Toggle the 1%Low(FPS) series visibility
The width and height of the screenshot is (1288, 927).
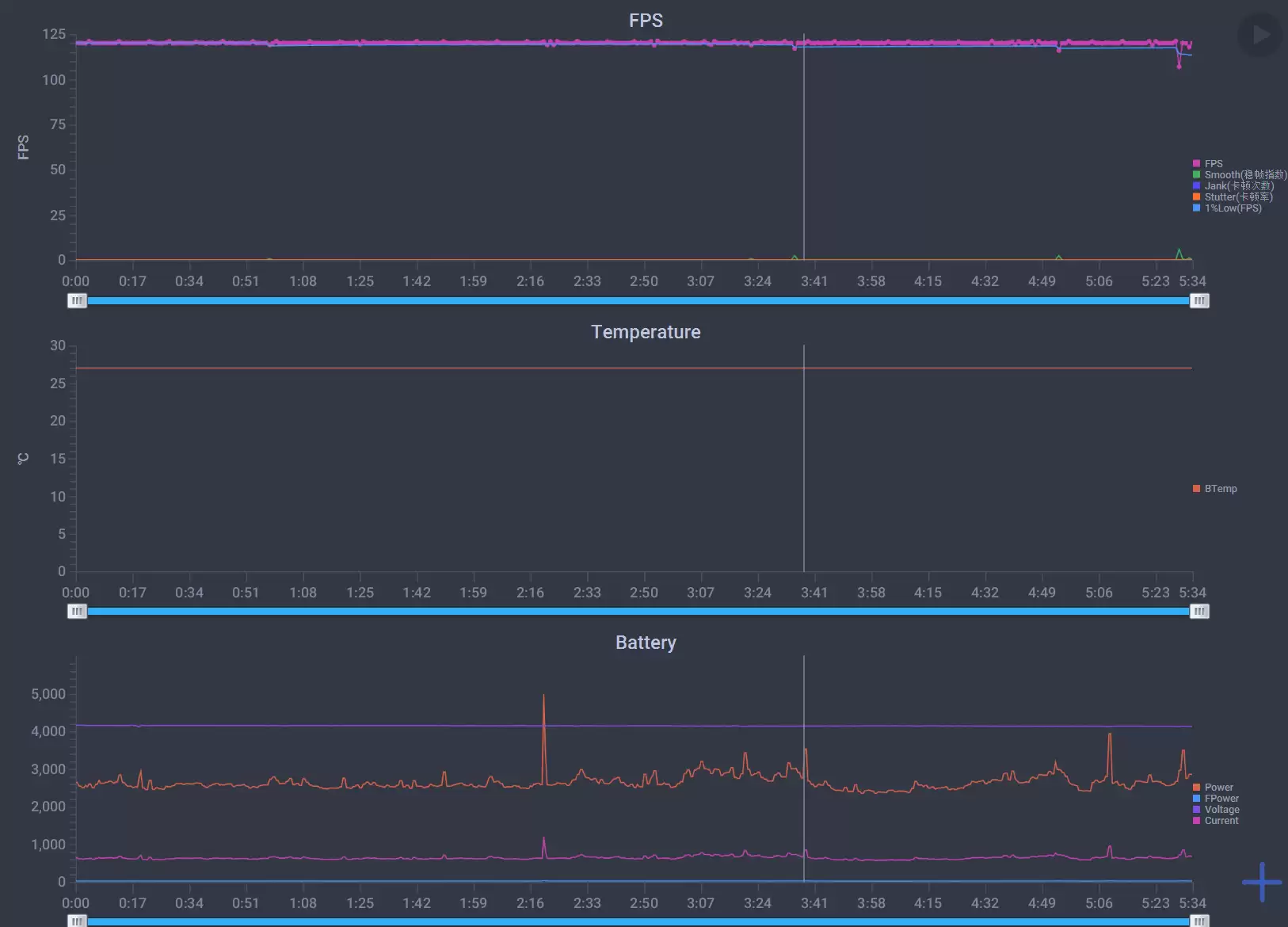(x=1196, y=208)
